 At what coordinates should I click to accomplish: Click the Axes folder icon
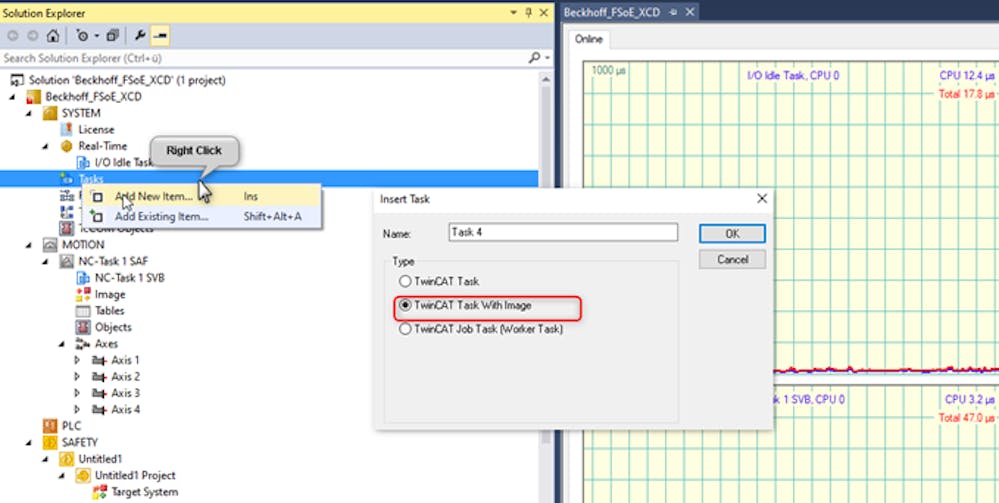coord(83,344)
